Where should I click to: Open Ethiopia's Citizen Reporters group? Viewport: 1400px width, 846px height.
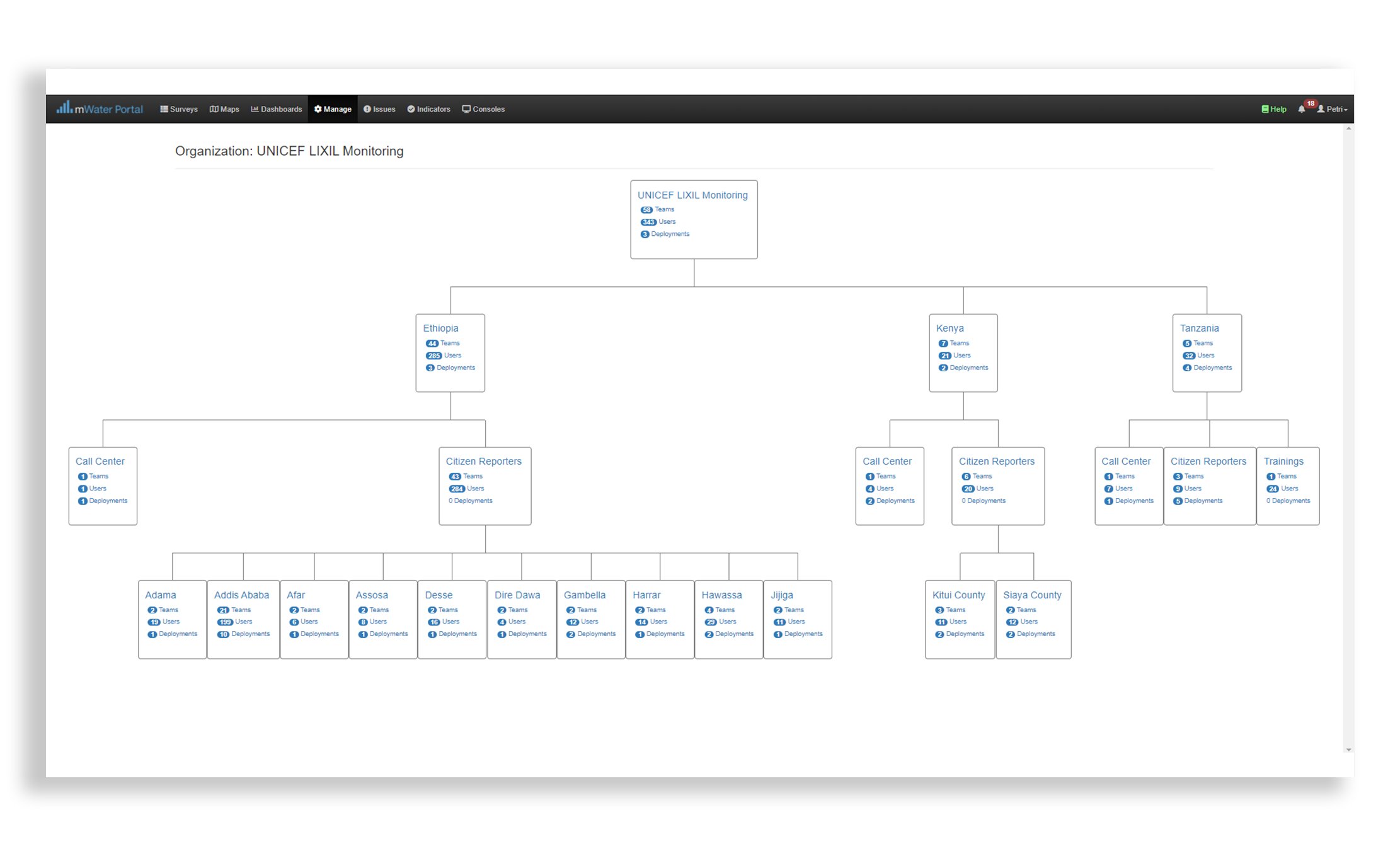483,461
